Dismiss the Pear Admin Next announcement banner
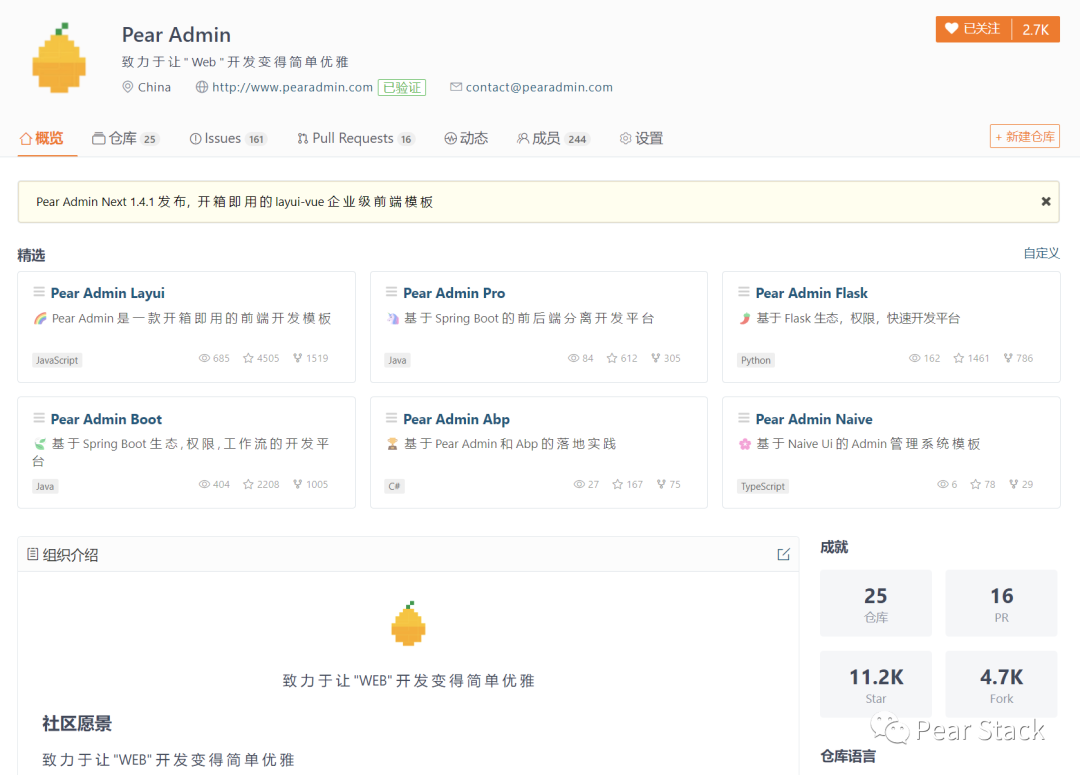Image resolution: width=1080 pixels, height=775 pixels. point(1046,201)
